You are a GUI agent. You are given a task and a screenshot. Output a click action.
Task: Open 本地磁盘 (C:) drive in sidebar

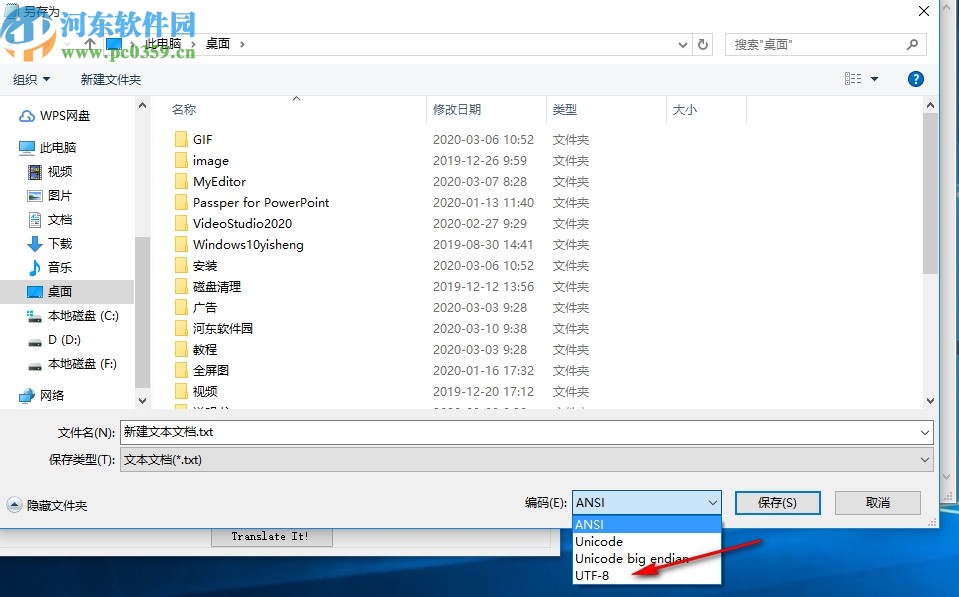coord(74,316)
